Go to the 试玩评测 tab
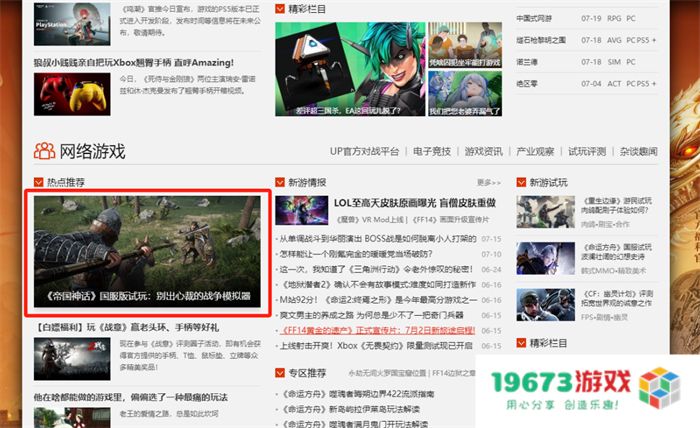This screenshot has height=428, width=700. (x=587, y=151)
